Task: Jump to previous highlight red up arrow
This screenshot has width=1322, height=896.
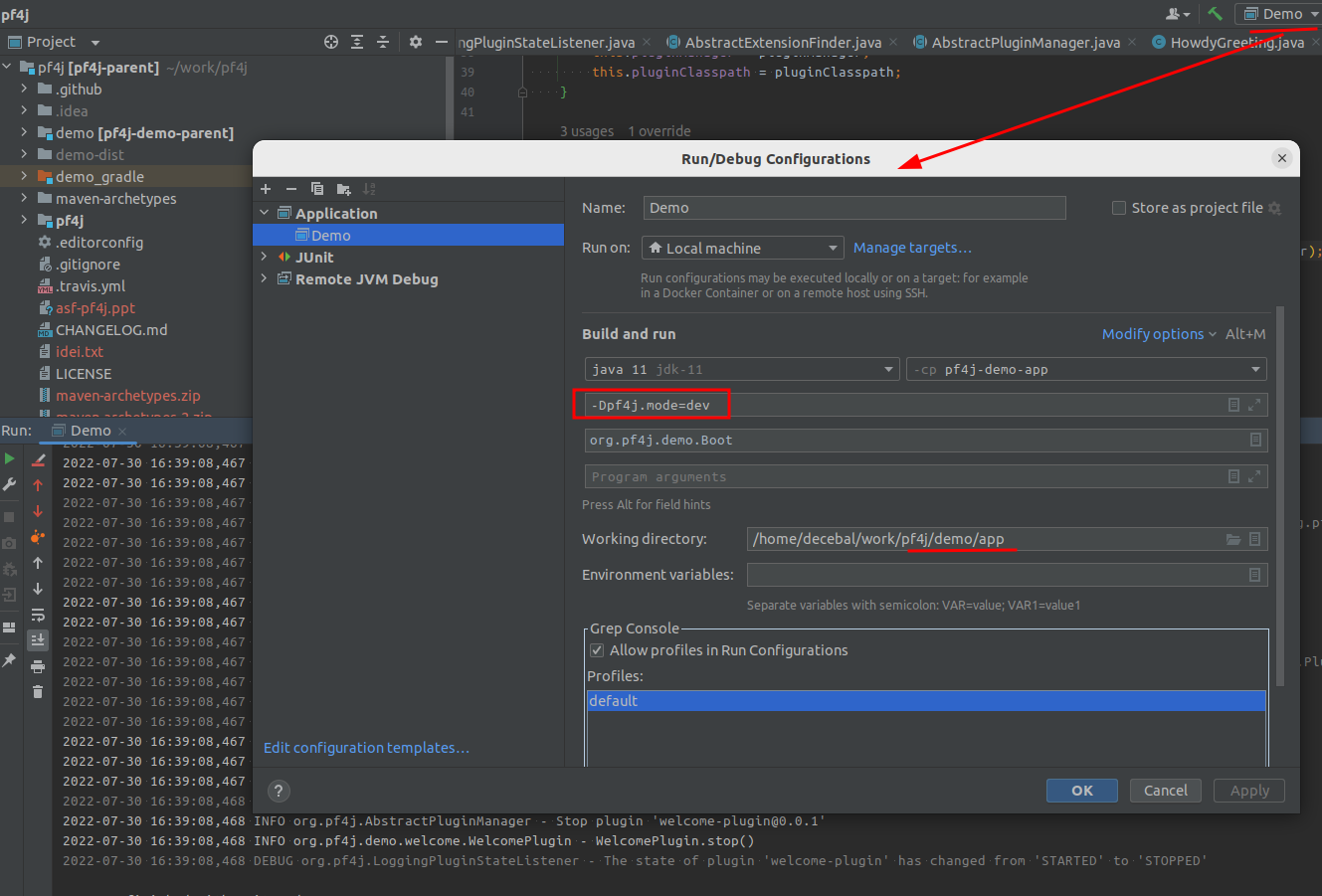Action: (x=38, y=485)
